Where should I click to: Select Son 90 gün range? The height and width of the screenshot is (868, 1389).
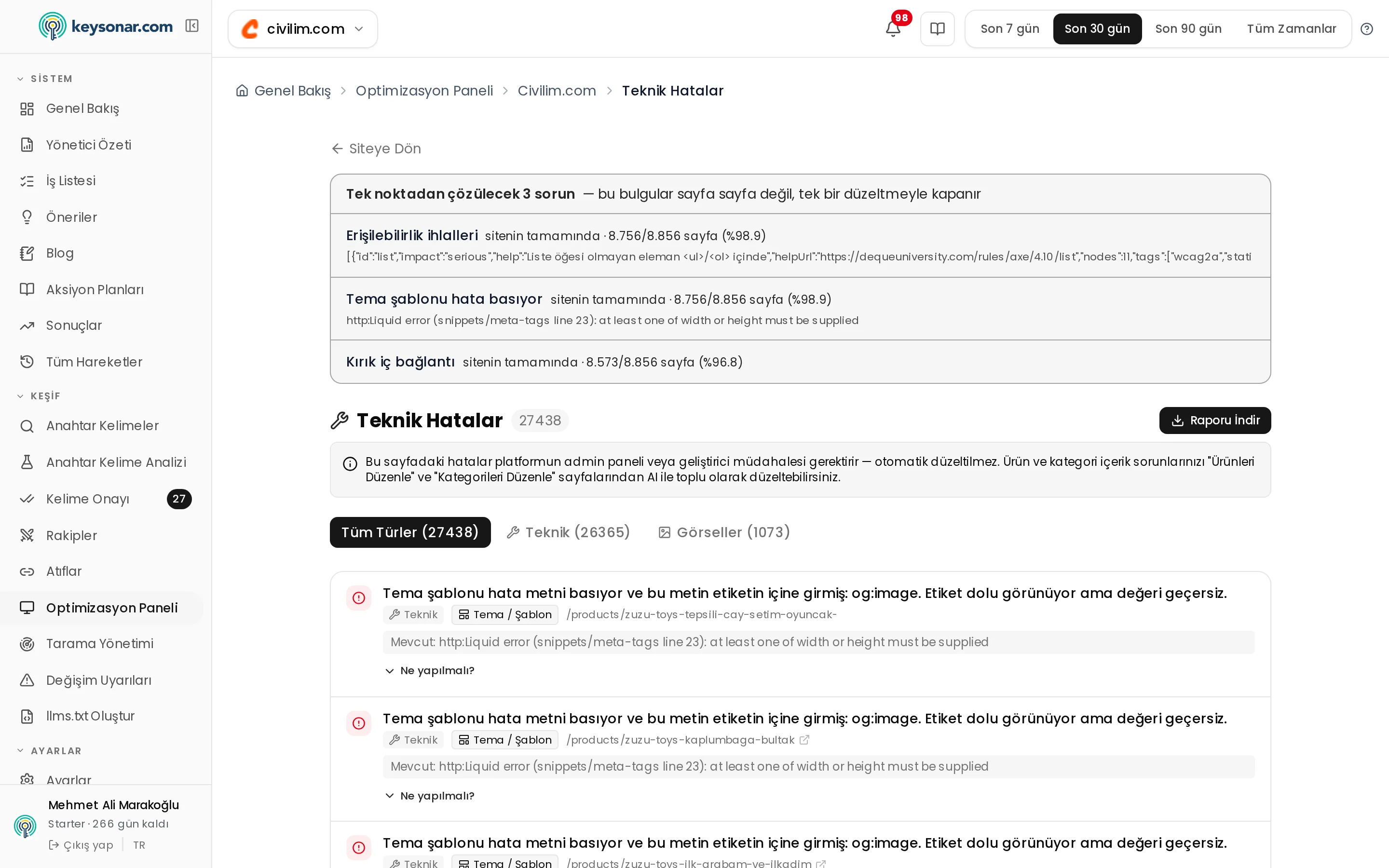pos(1188,29)
